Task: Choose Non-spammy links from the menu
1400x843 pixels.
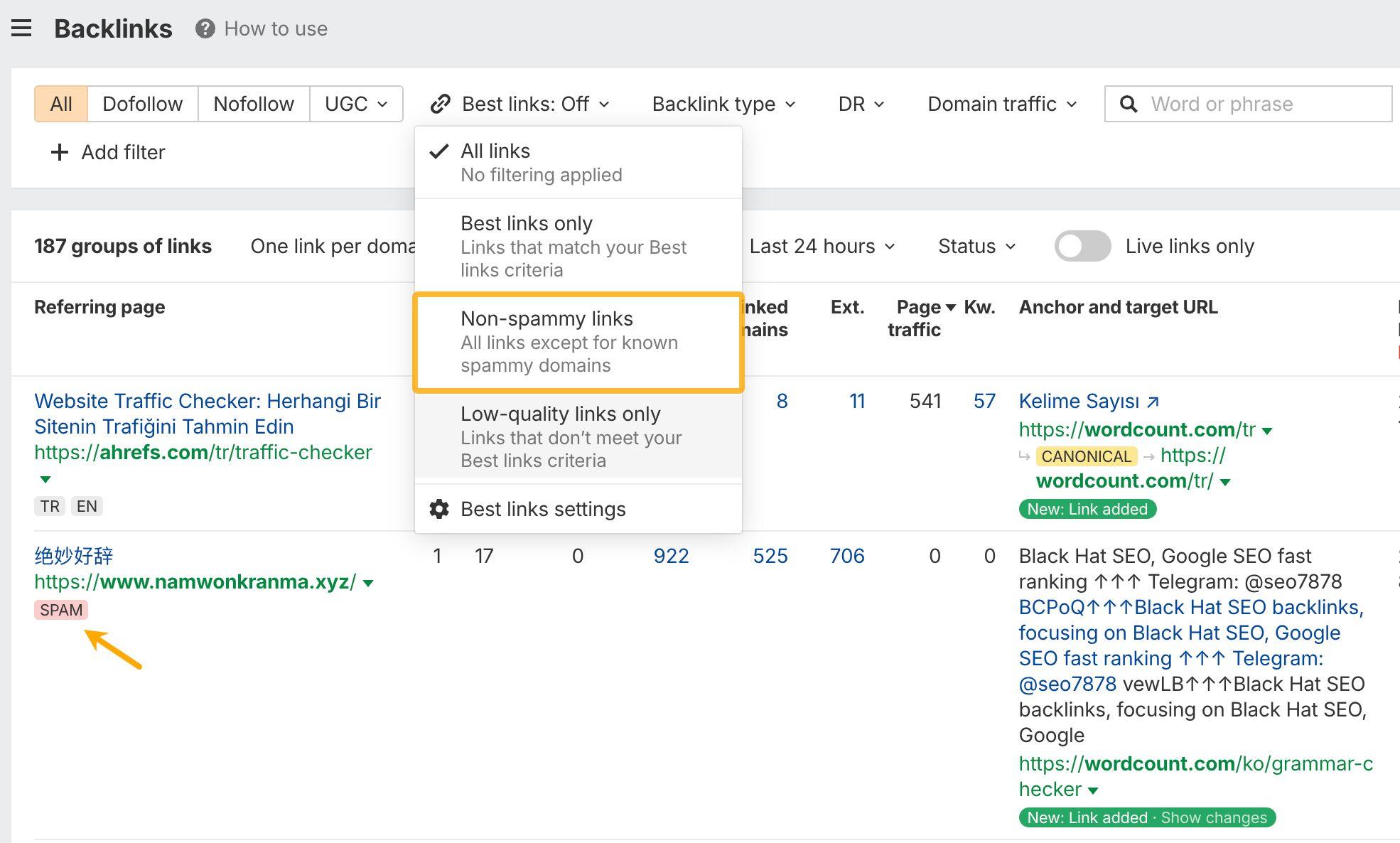Action: (x=578, y=341)
